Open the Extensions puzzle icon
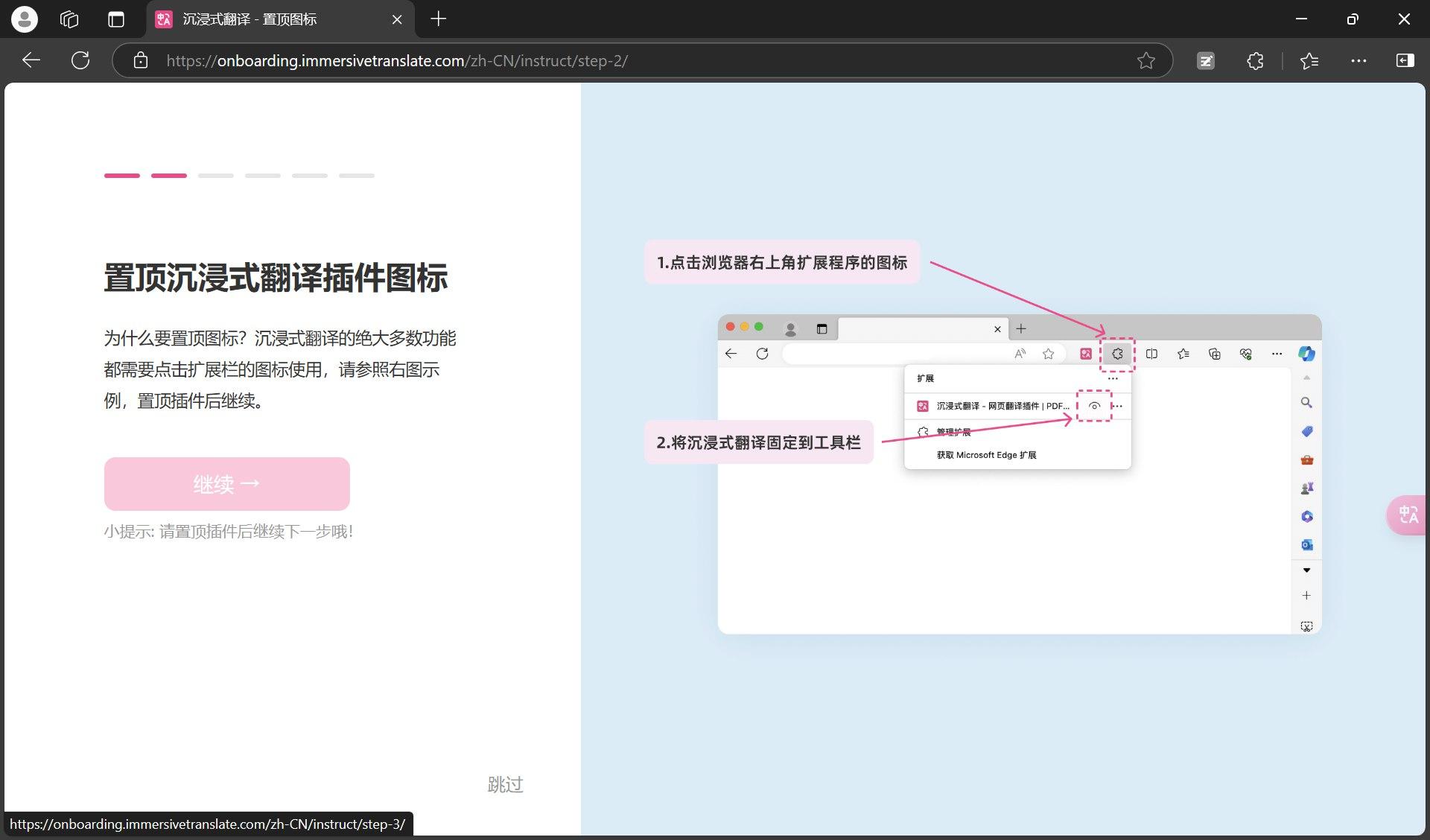 coord(1255,60)
